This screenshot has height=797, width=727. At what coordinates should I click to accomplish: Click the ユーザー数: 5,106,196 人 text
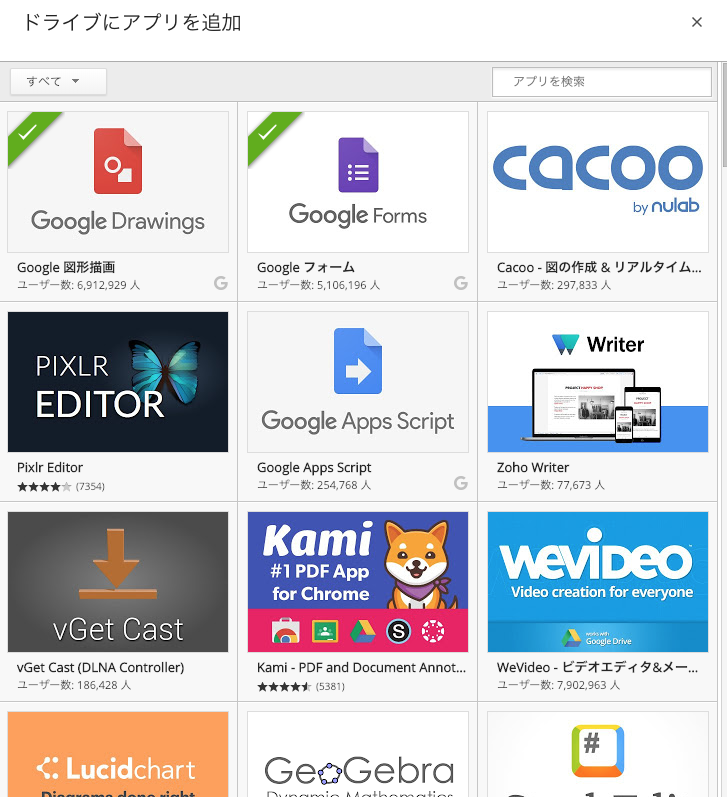click(318, 285)
